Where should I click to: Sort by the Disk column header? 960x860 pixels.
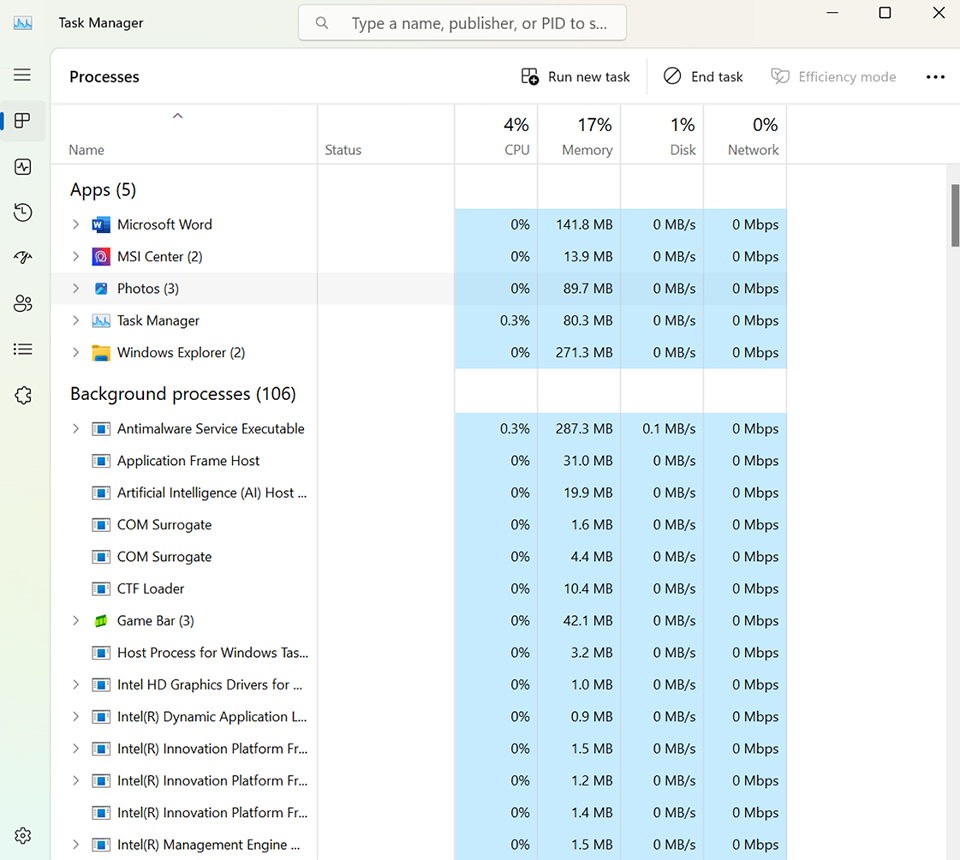pos(662,135)
